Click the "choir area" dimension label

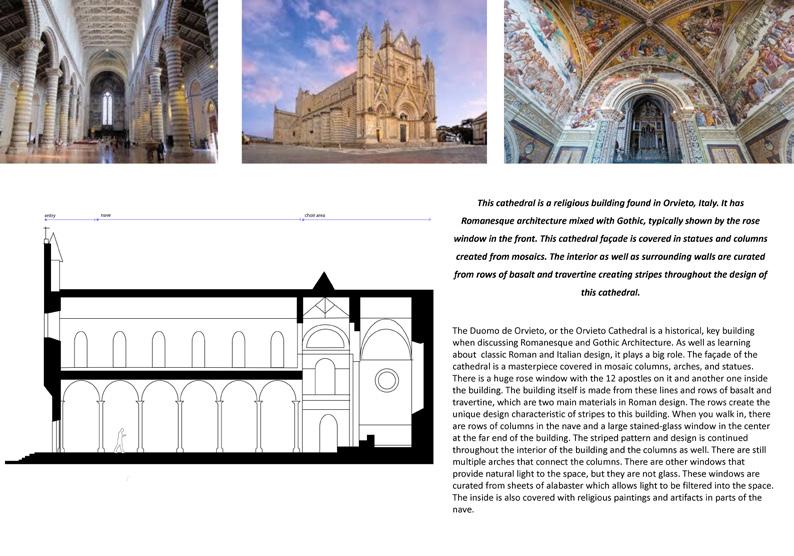[x=314, y=215]
